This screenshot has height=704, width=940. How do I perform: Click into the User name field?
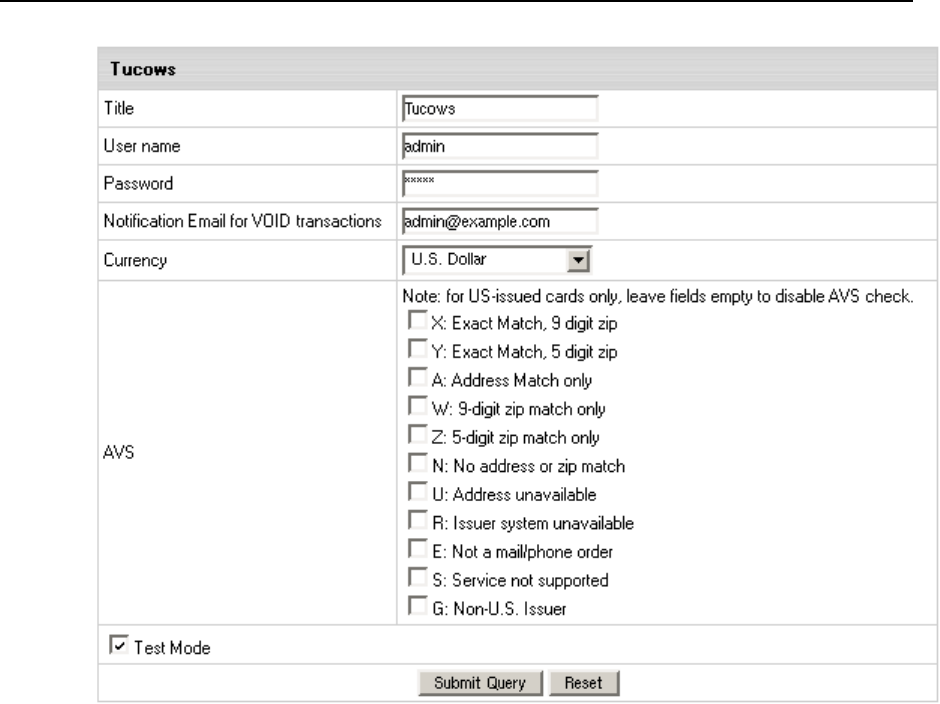click(x=498, y=145)
